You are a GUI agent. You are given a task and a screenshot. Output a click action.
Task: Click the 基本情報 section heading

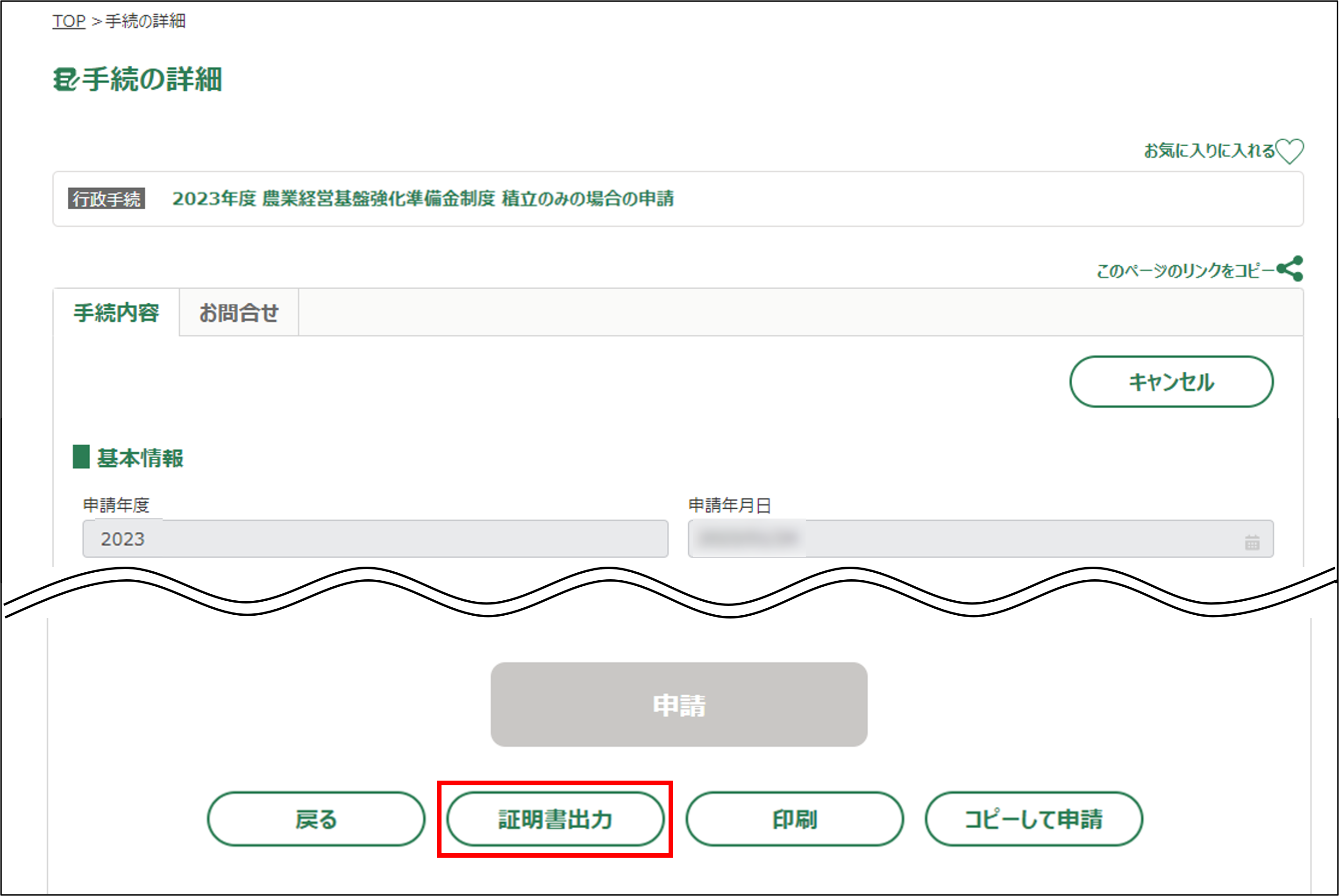coord(139,458)
